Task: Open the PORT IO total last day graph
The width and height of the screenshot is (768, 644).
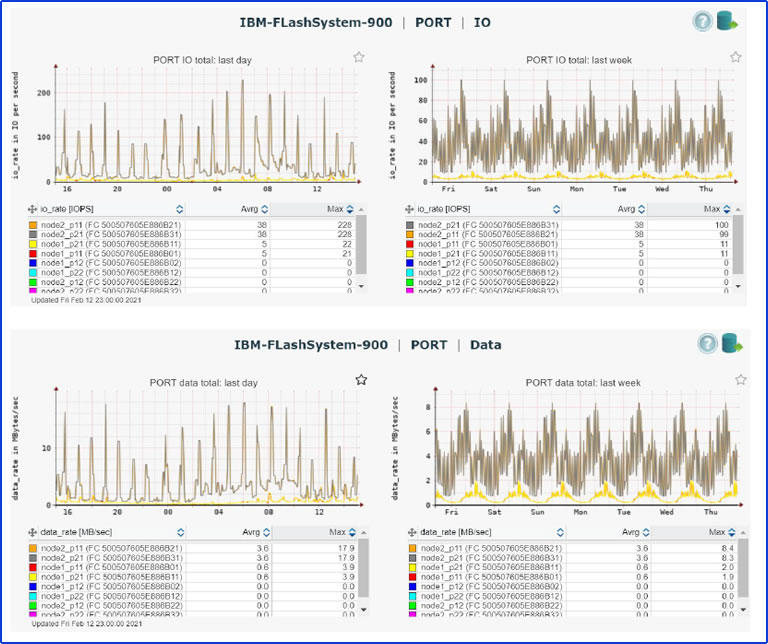Action: click(x=206, y=125)
